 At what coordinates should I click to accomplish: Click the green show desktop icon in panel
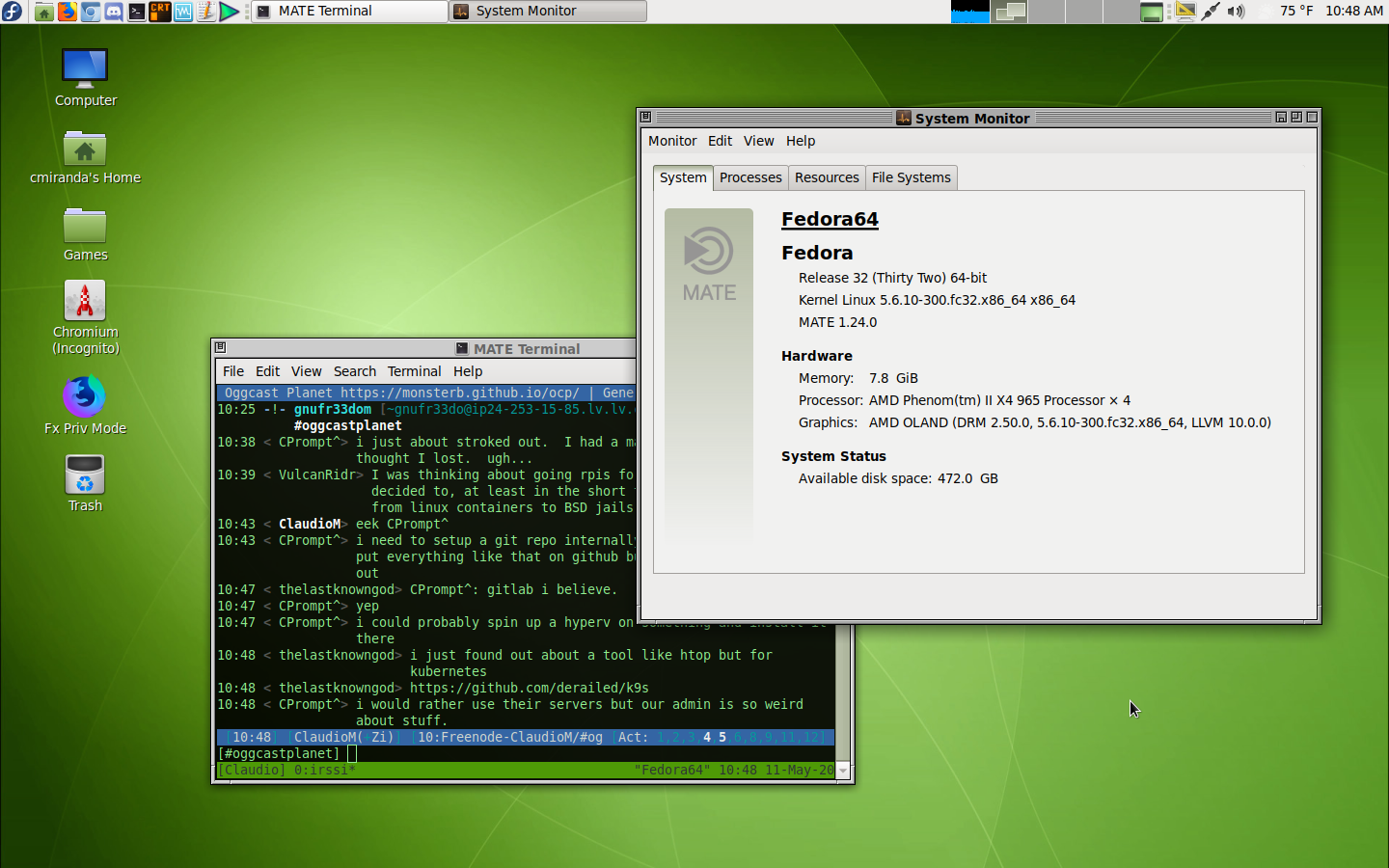1152,12
